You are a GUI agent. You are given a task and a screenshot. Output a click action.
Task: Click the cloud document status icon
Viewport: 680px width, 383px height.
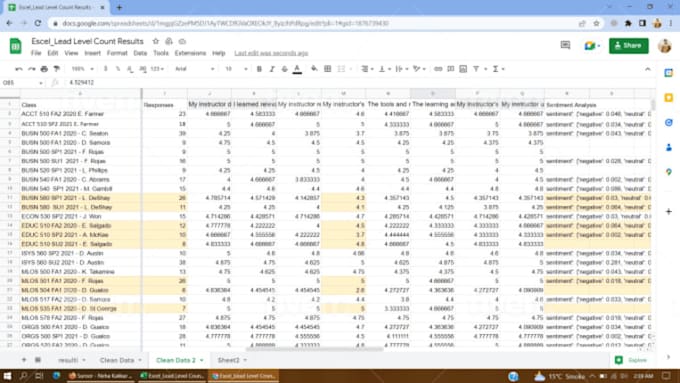pos(182,41)
